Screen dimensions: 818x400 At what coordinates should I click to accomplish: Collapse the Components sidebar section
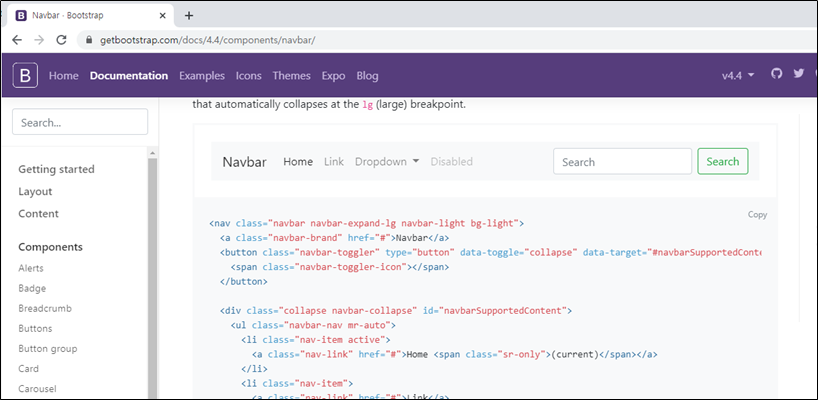click(51, 247)
